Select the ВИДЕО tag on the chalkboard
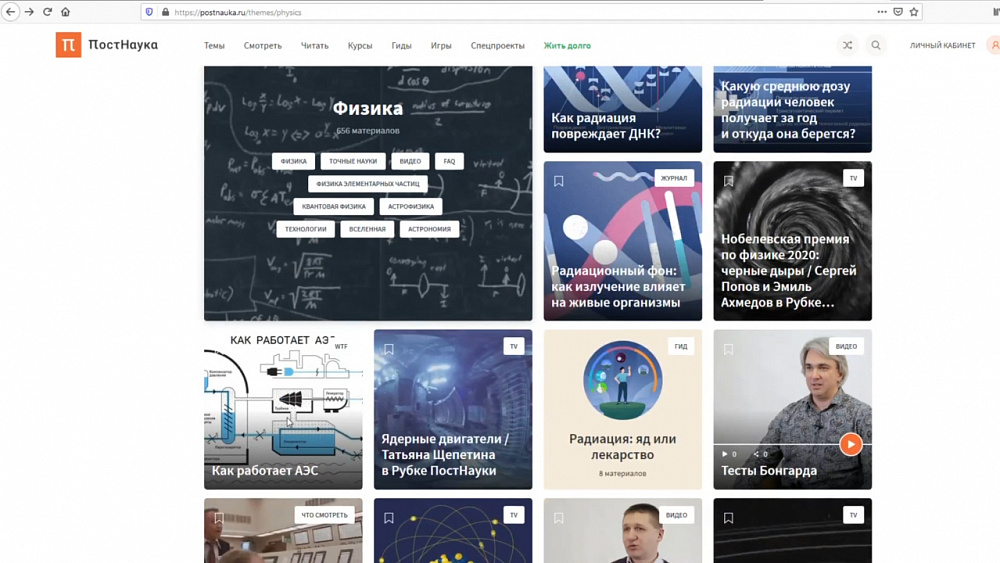The height and width of the screenshot is (563, 1000). pos(410,161)
